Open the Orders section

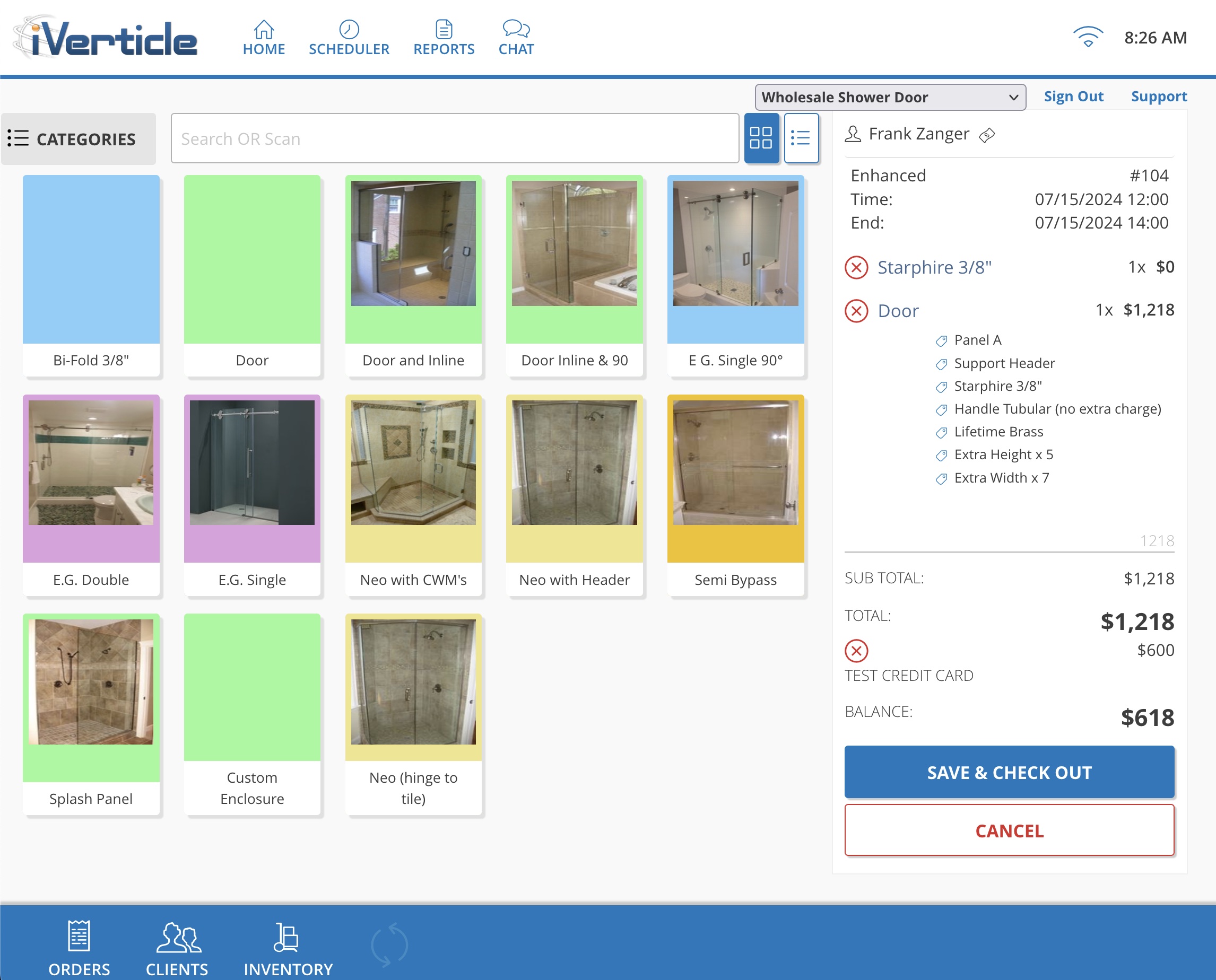click(79, 948)
